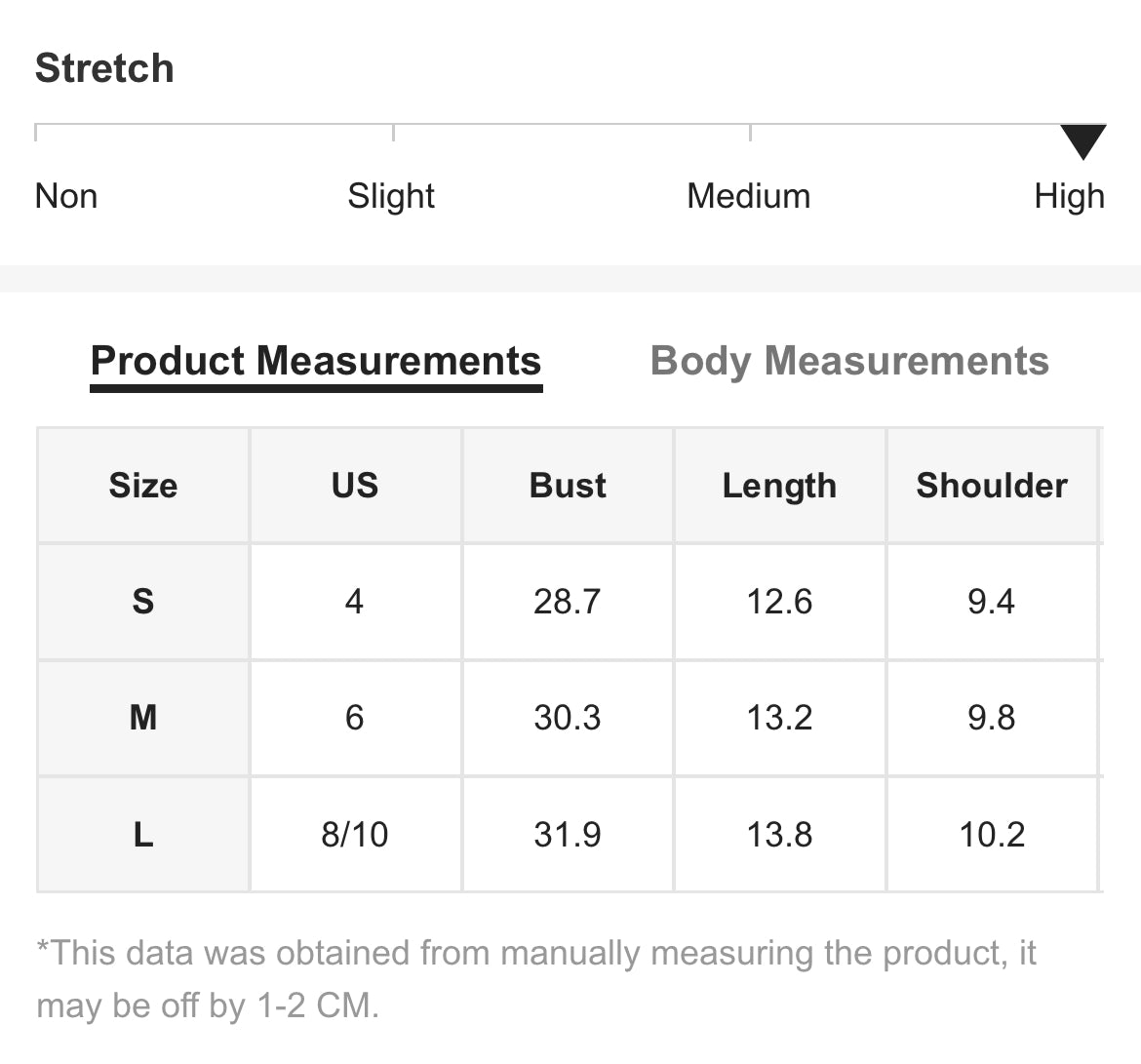Viewport: 1141px width, 1064px height.
Task: Click the Bust column header
Action: point(568,486)
